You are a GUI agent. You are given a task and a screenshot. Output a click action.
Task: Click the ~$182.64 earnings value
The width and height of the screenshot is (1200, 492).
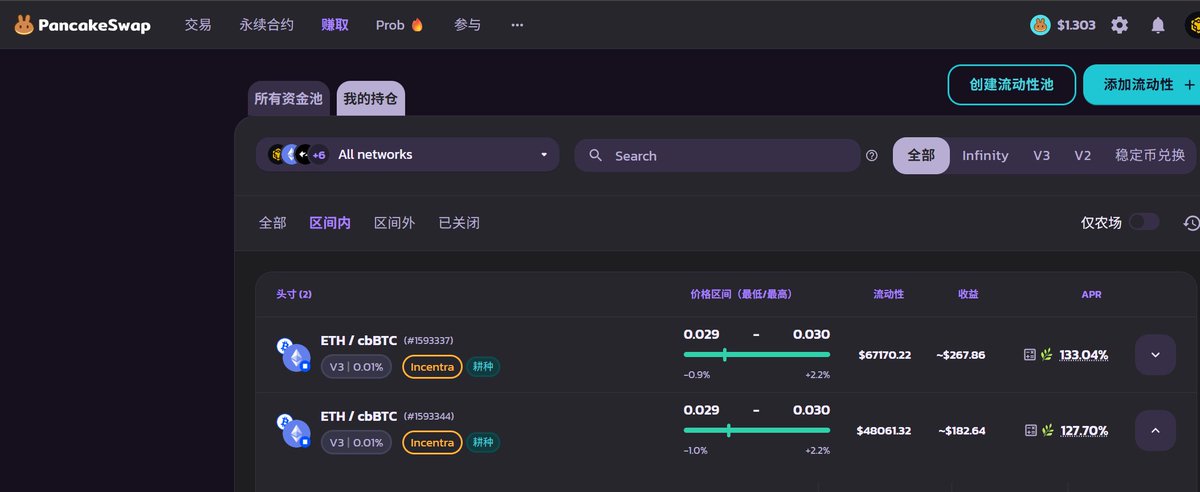pyautogui.click(x=962, y=431)
